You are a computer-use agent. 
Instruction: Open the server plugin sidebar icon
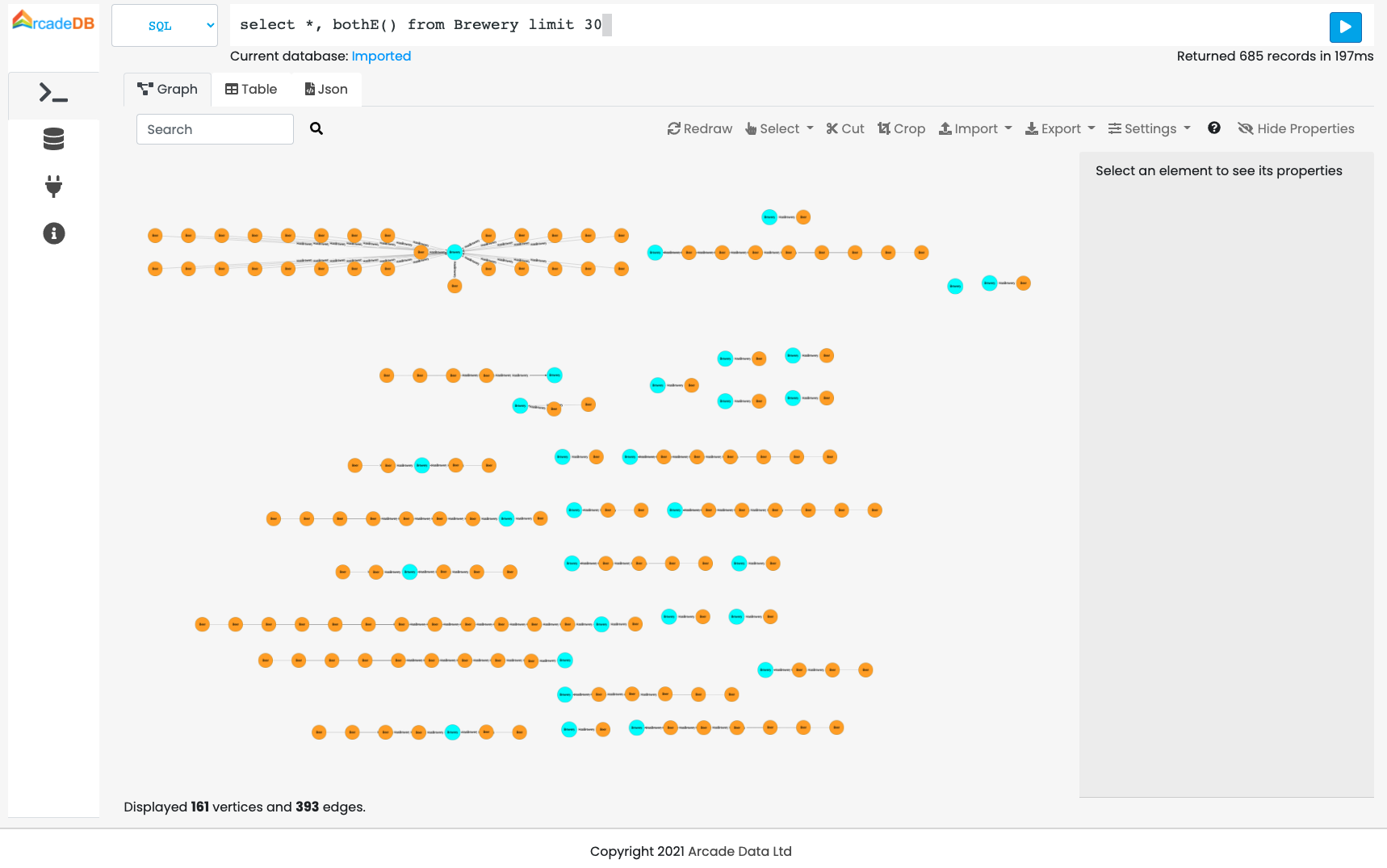tap(52, 187)
